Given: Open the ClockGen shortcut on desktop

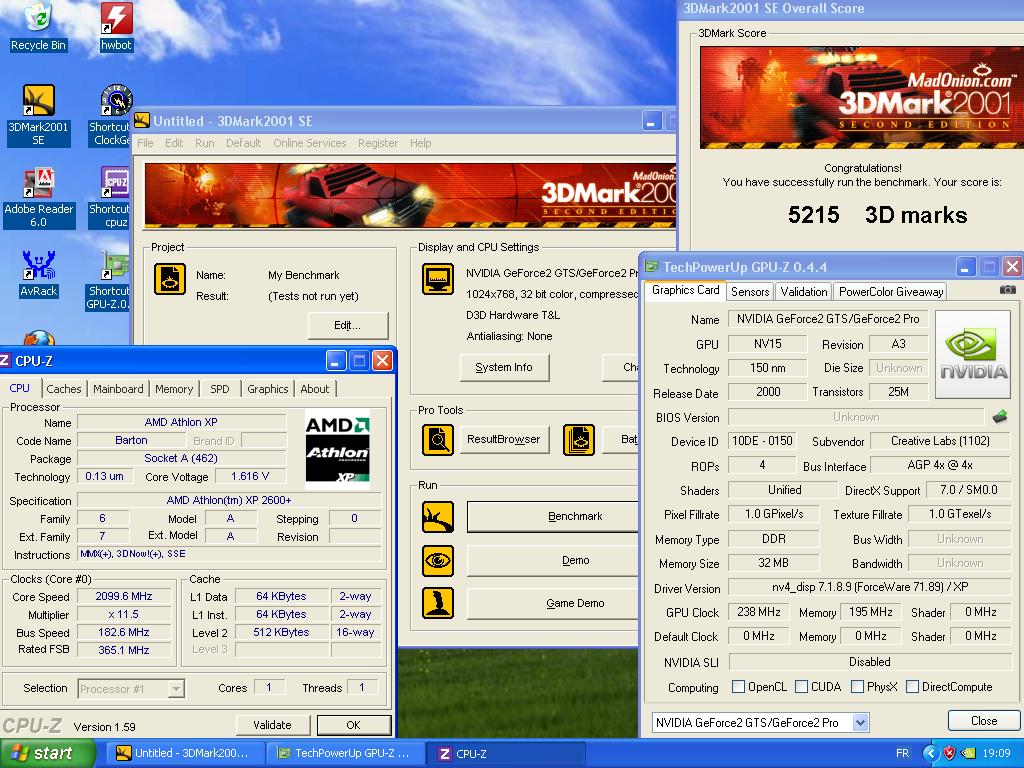Looking at the screenshot, I should [x=112, y=114].
